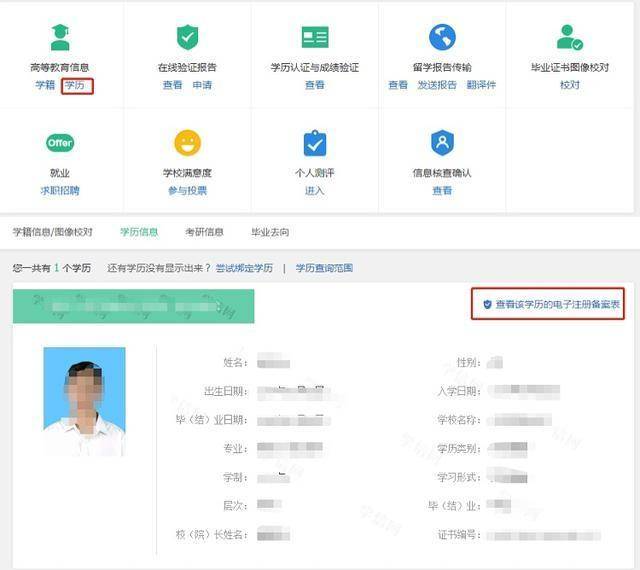640x570 pixels.
Task: Open 翻译件 under 留学报告传输
Action: click(x=481, y=86)
